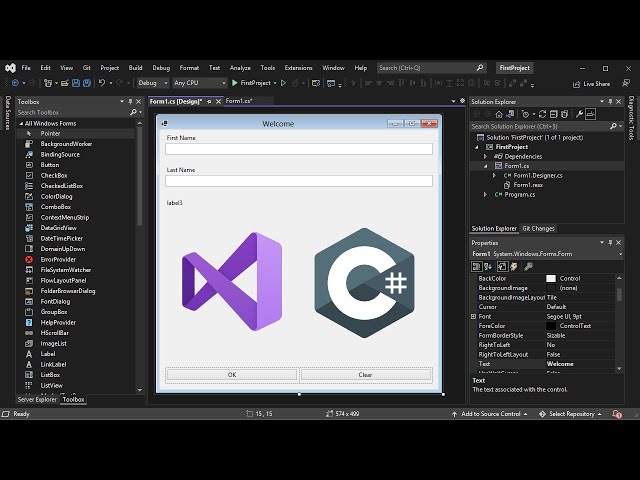This screenshot has height=480, width=640.
Task: Toggle pin on Form1.cs [Design] tab
Action: click(x=209, y=102)
